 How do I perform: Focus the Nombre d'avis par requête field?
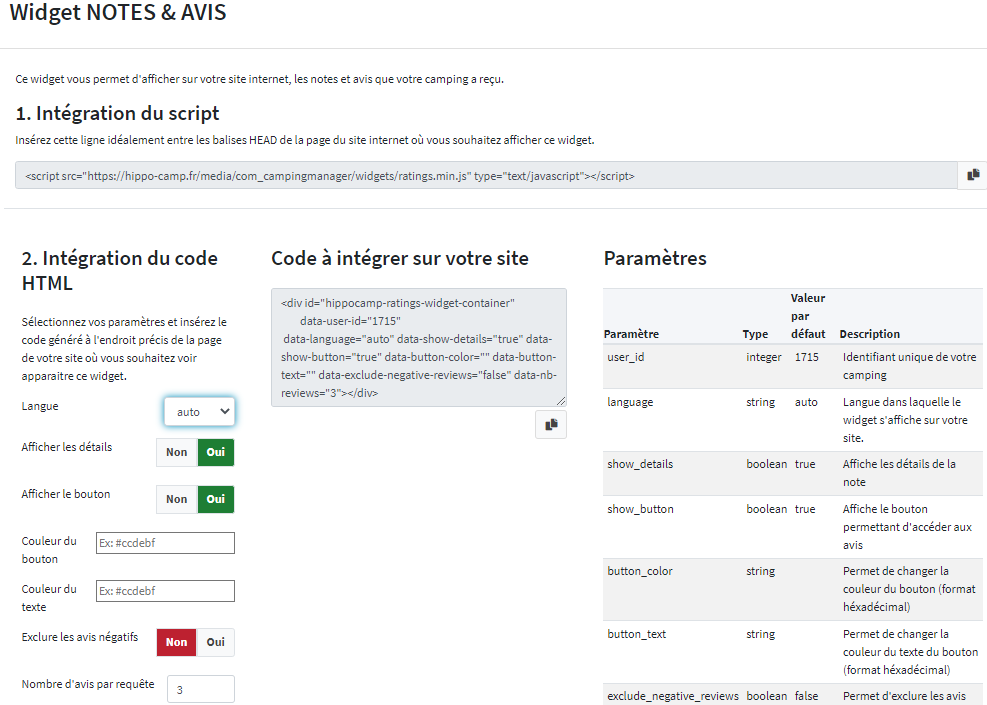point(200,689)
